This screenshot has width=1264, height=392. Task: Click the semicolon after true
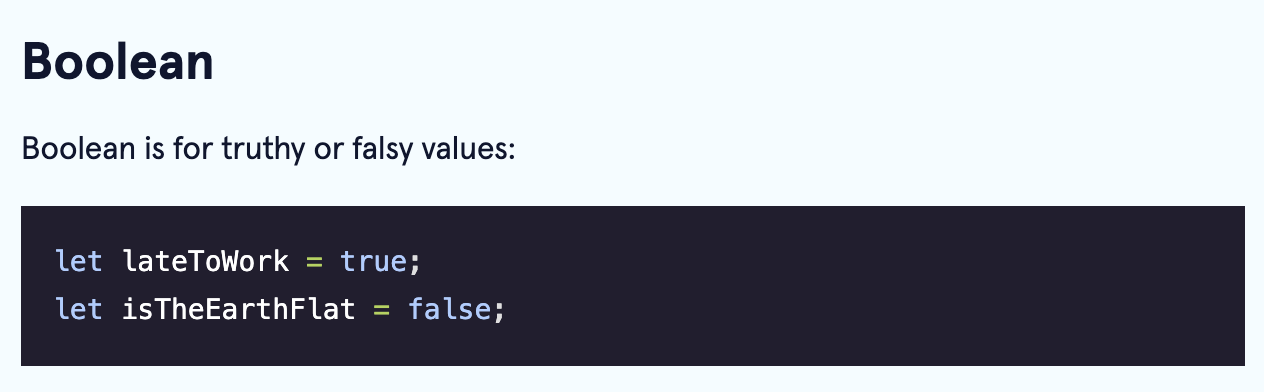[414, 264]
